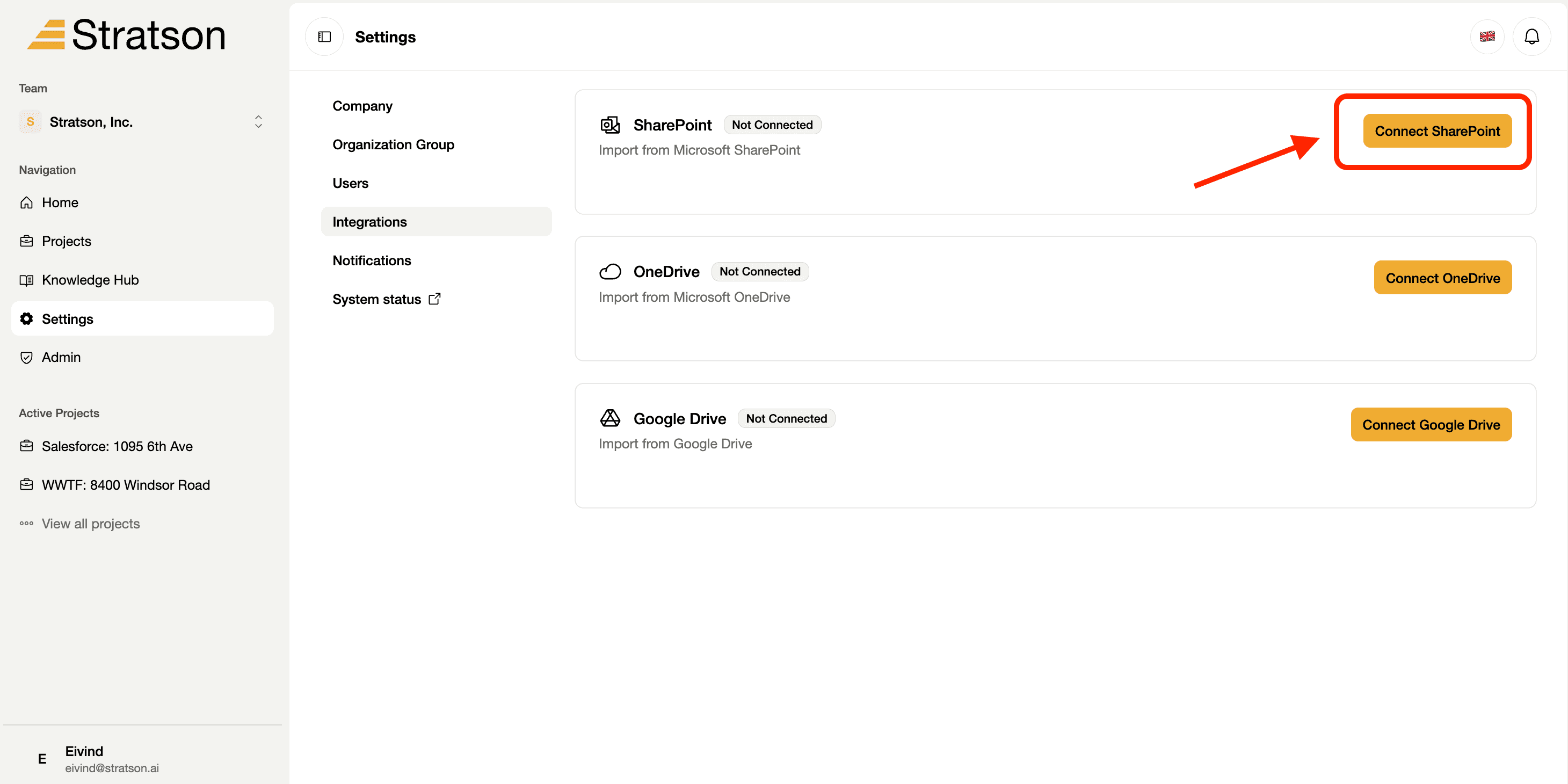
Task: Click the eivind@stratson.ai email text
Action: pyautogui.click(x=112, y=768)
